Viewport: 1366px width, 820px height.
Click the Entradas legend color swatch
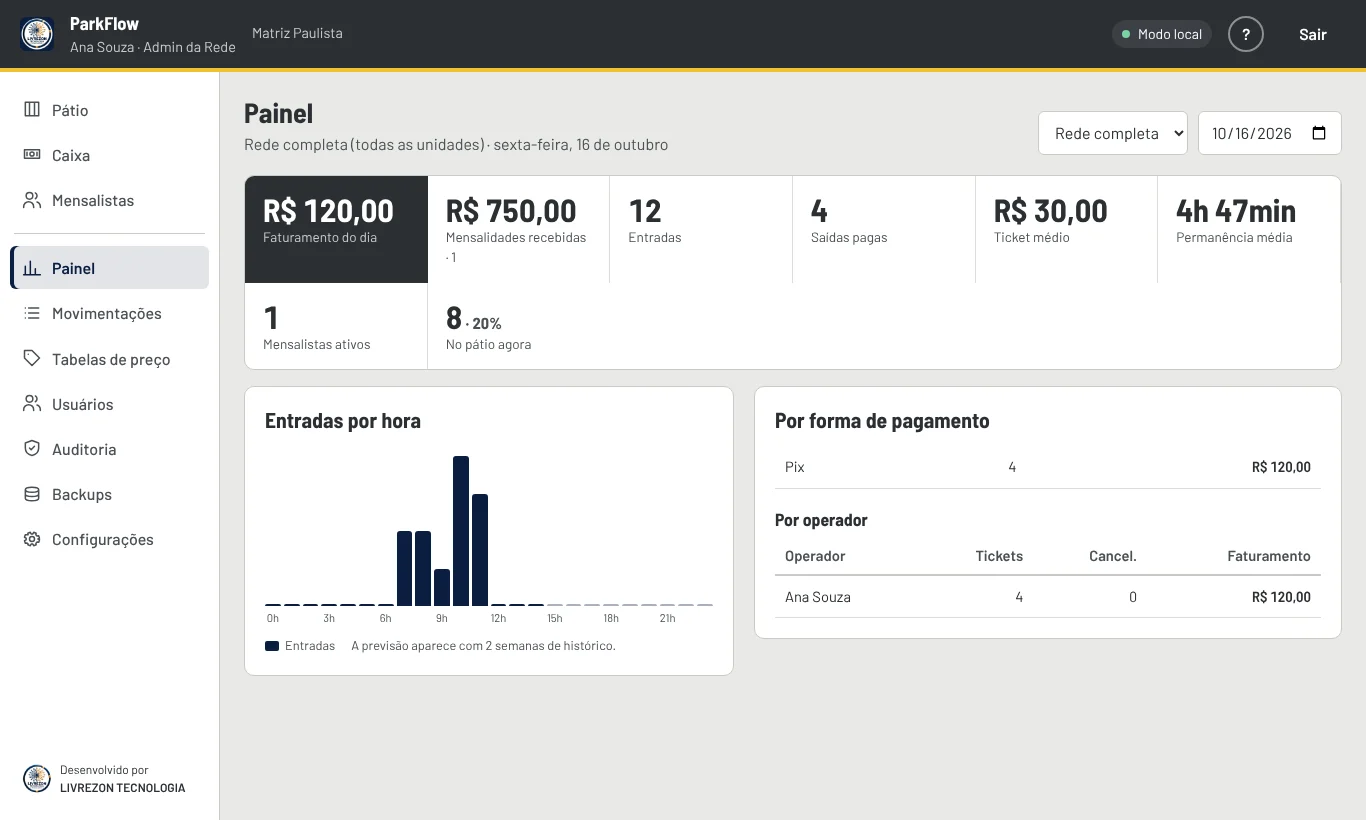pos(272,646)
